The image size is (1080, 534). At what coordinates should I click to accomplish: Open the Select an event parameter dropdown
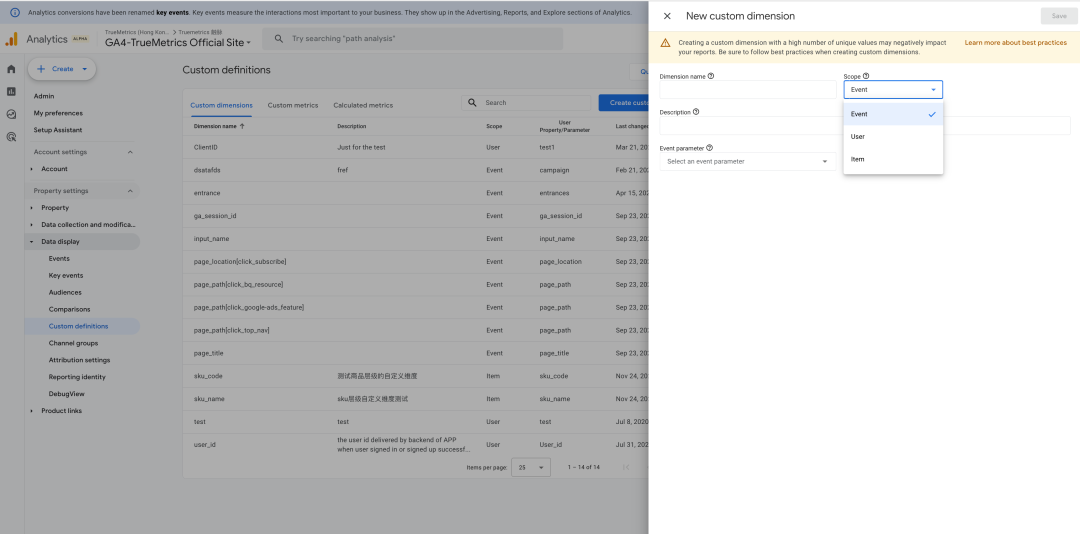[747, 161]
